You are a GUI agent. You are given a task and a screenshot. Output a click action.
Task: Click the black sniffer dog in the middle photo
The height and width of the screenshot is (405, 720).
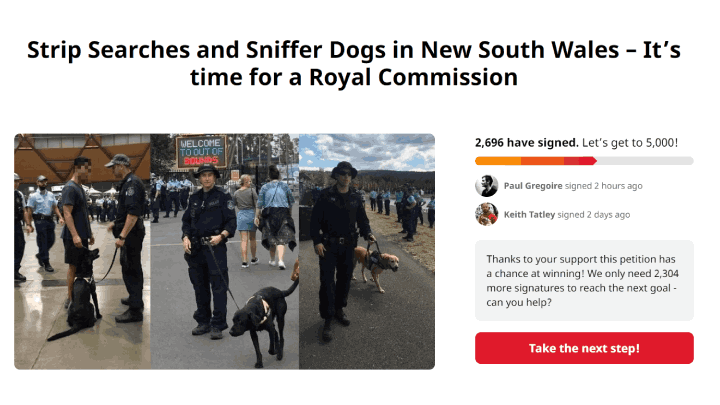coord(263,318)
